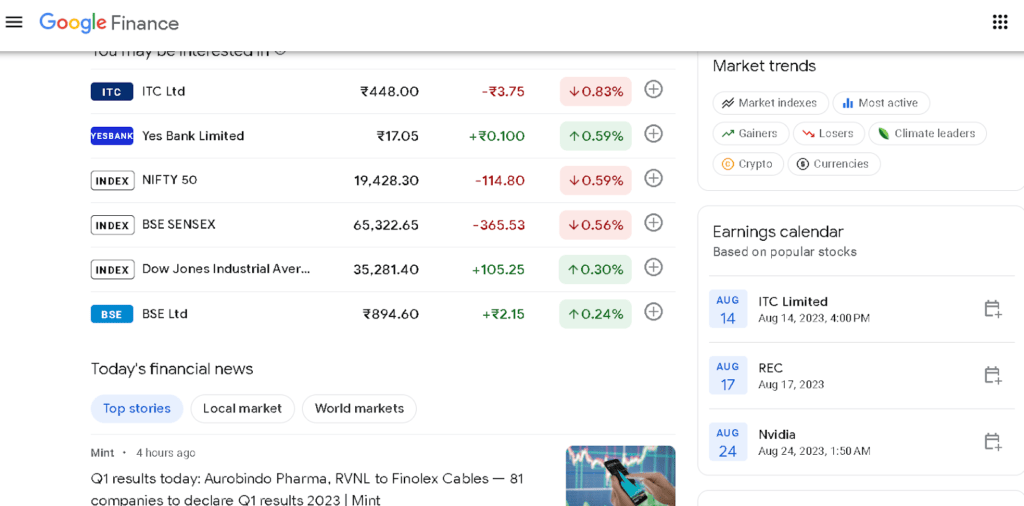Click the AUG 24 date tile
The width and height of the screenshot is (1024, 506).
pos(728,442)
